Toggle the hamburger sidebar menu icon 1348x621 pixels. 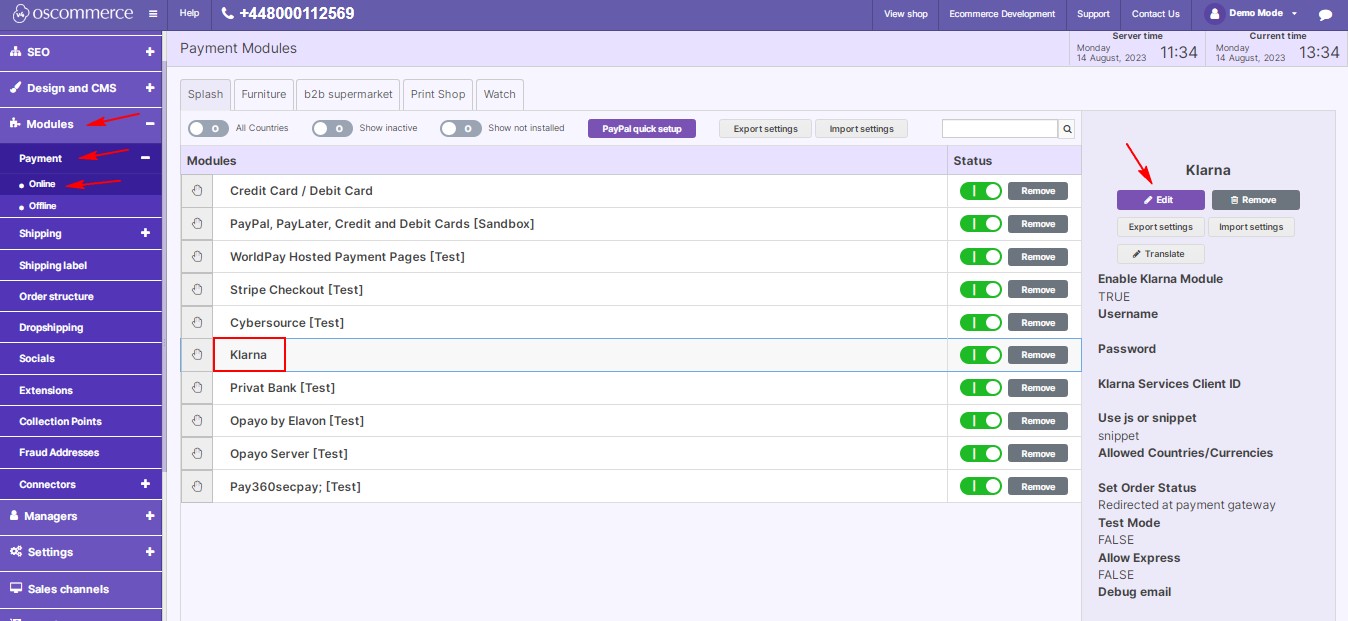coord(152,14)
